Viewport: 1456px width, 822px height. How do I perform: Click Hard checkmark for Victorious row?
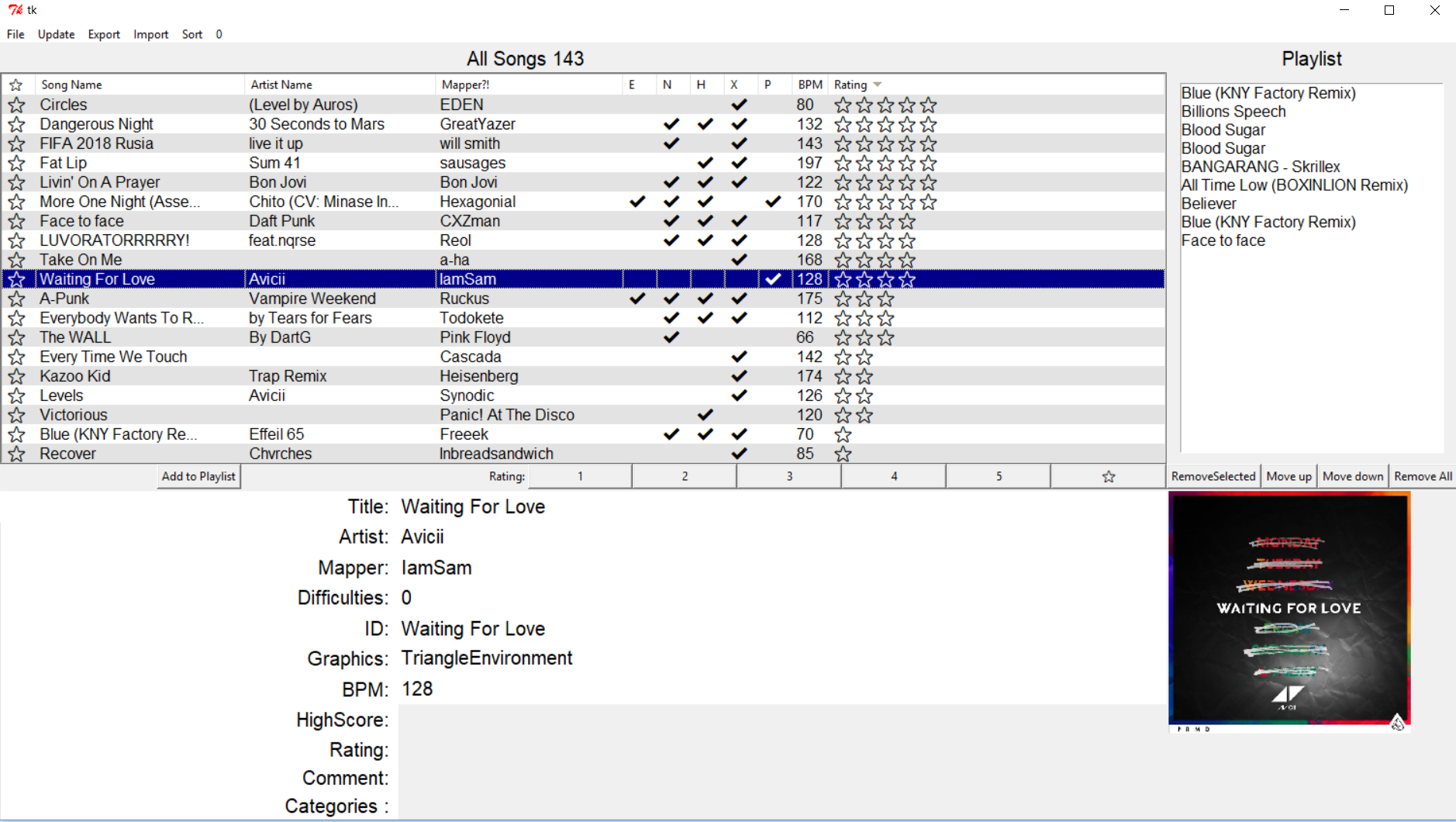click(x=705, y=415)
